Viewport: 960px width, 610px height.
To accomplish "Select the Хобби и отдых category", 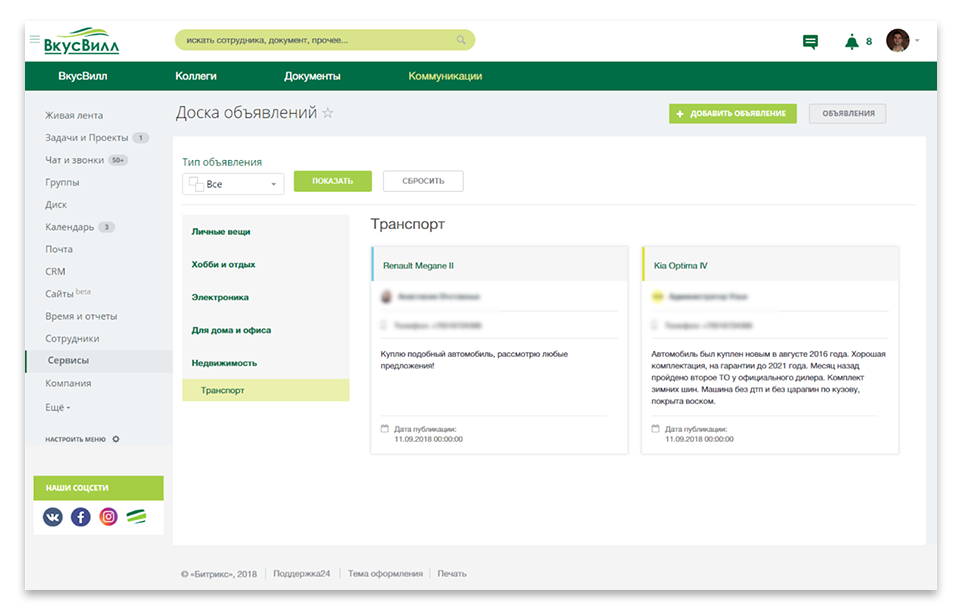I will pyautogui.click(x=223, y=265).
